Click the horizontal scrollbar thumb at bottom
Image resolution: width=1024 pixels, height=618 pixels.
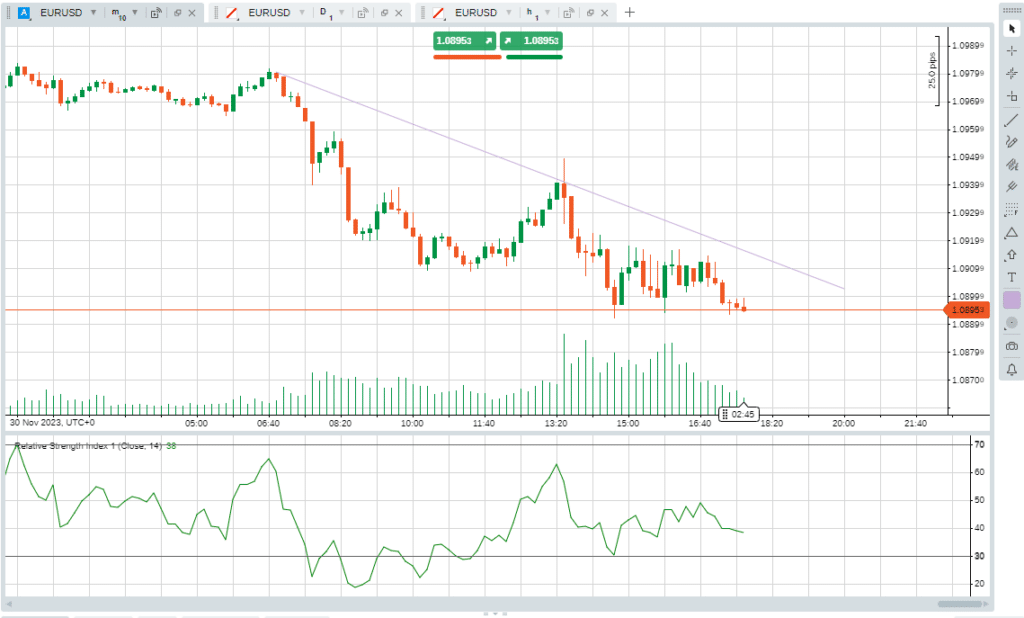point(959,604)
